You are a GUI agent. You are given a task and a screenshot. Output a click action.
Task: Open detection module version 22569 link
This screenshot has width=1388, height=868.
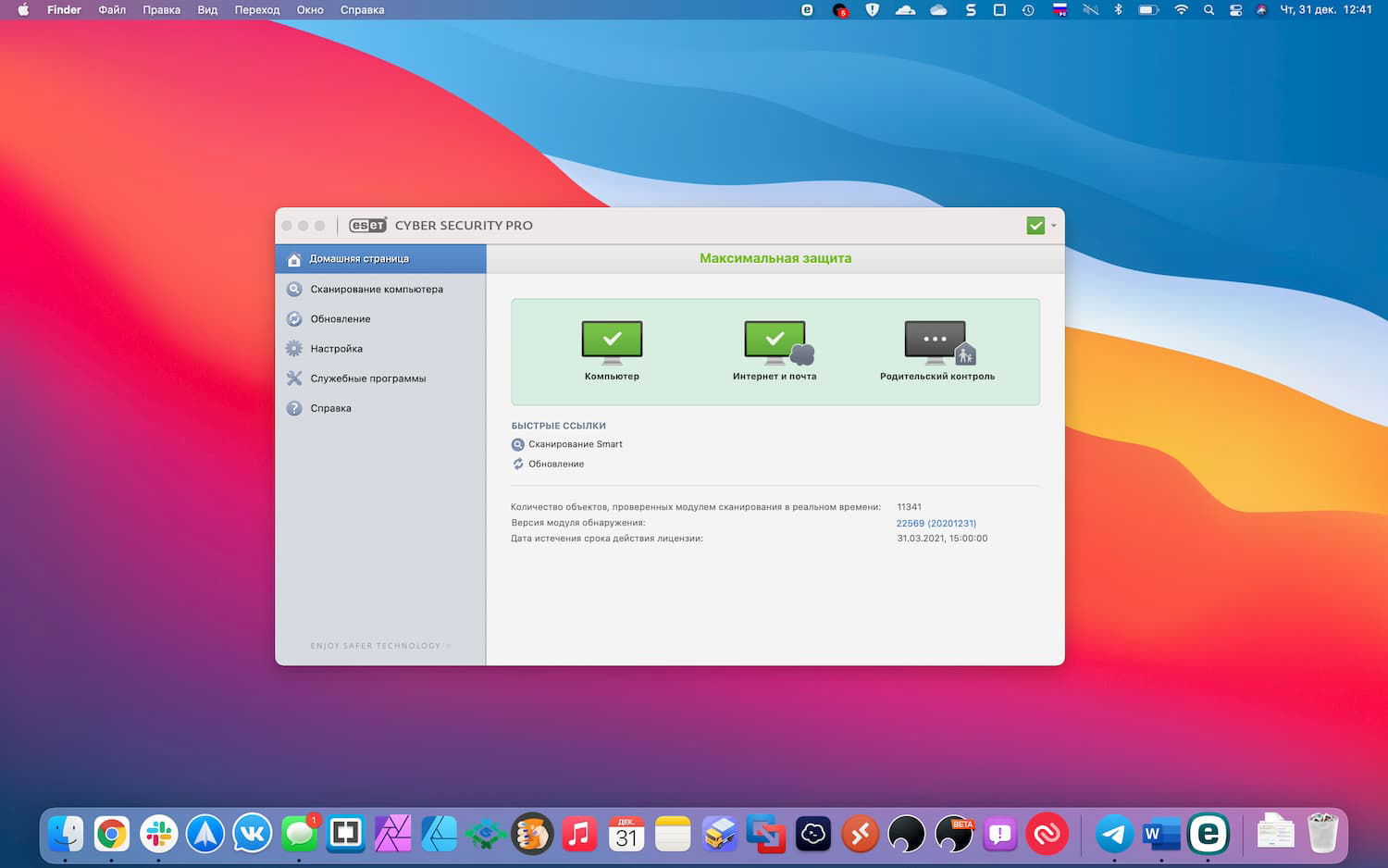(x=936, y=523)
